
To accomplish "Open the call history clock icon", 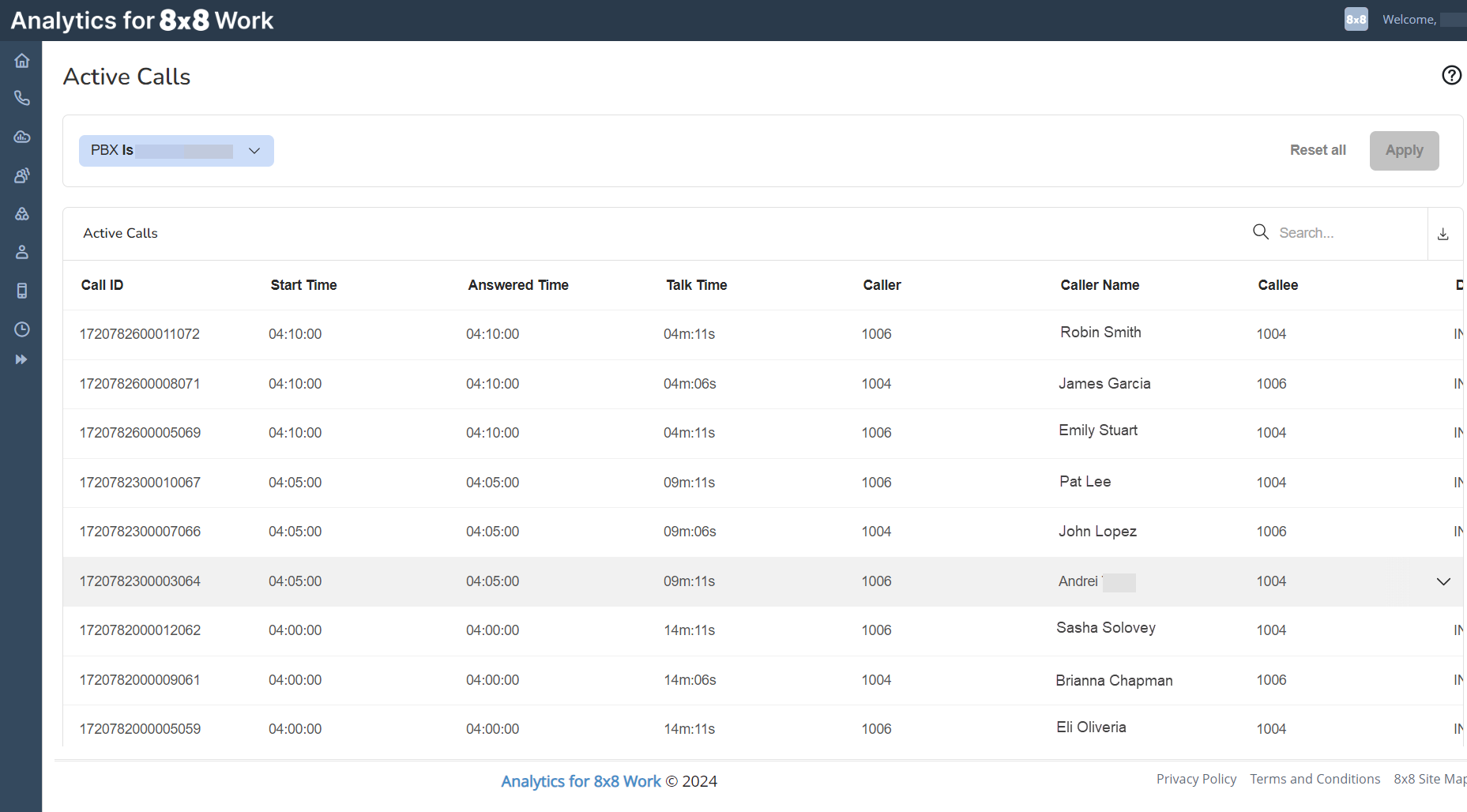I will [21, 329].
